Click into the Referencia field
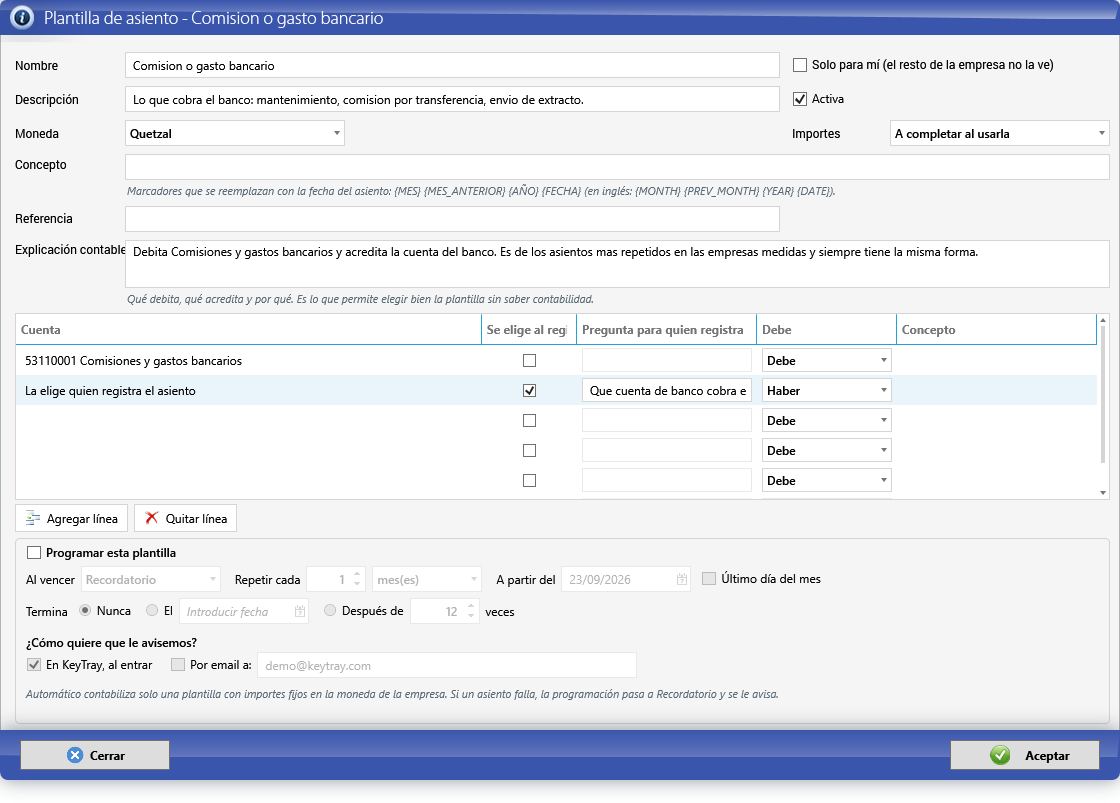This screenshot has height=803, width=1120. pos(452,219)
